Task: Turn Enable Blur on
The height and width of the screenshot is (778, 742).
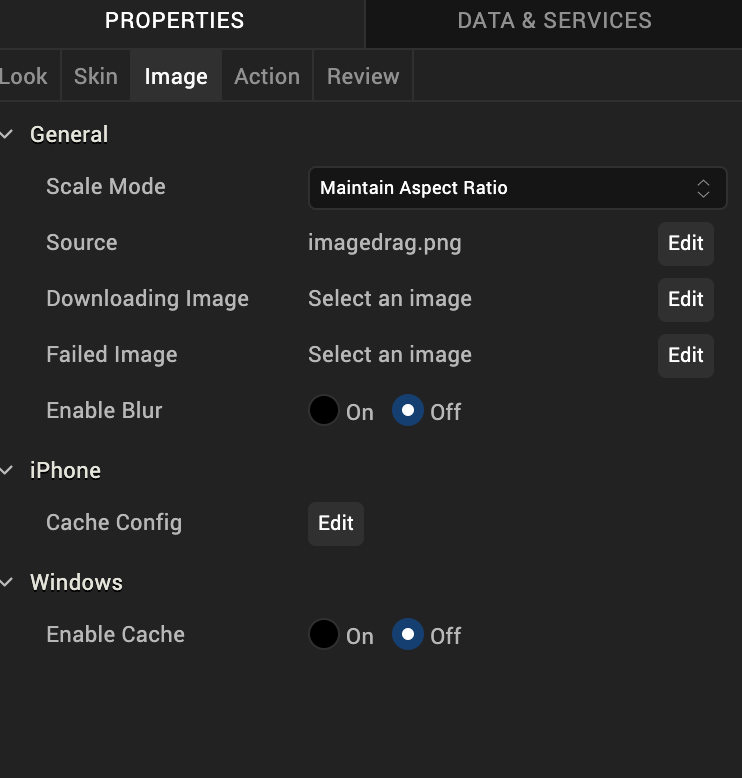Action: [324, 411]
